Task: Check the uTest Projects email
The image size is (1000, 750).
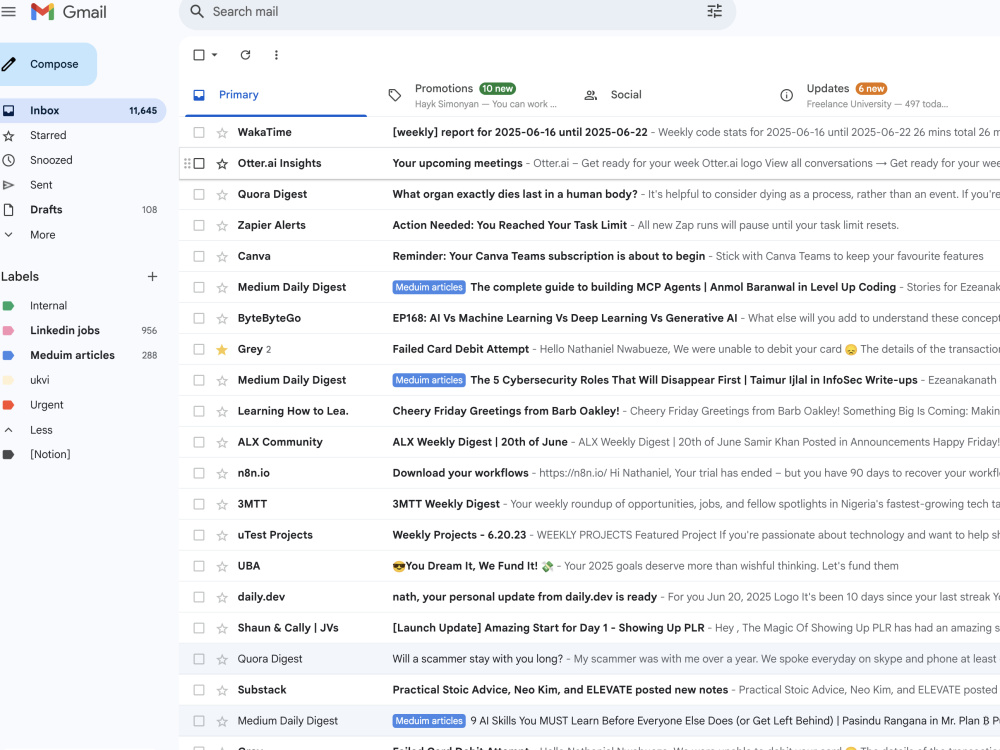Action: [x=199, y=535]
